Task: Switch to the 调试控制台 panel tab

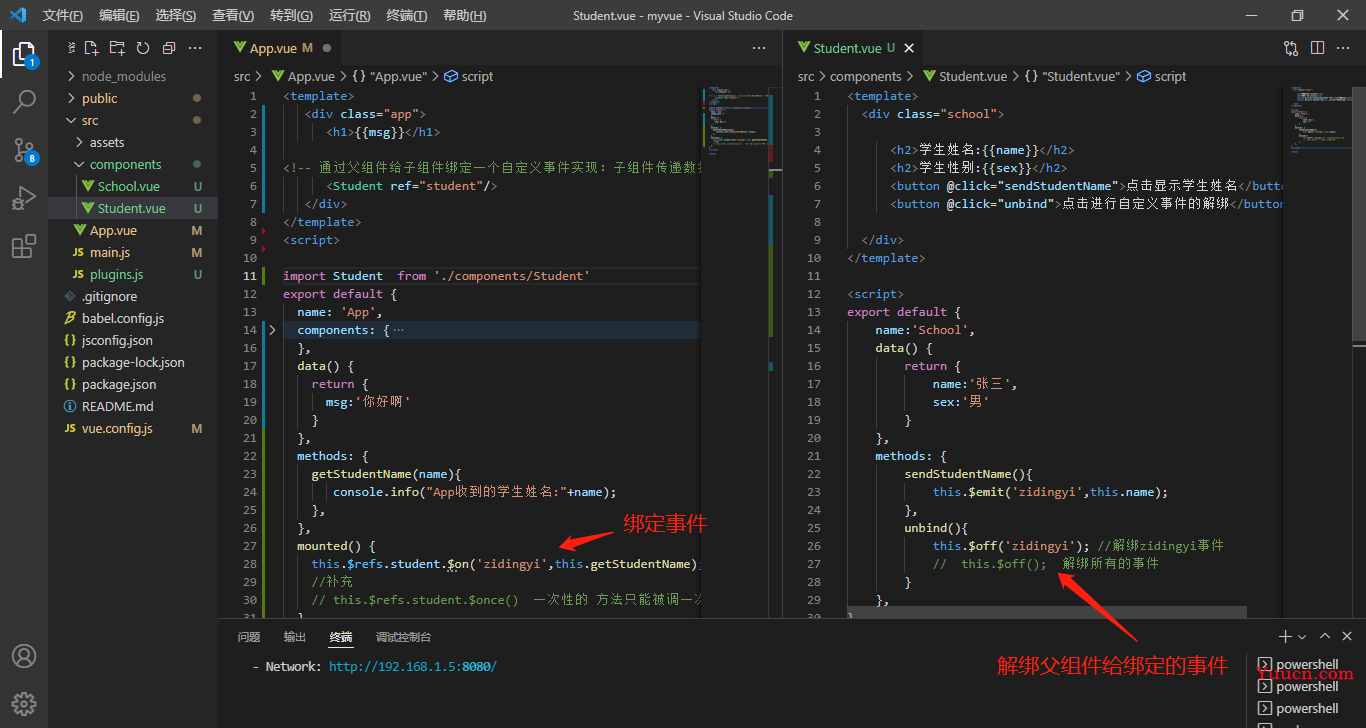Action: [404, 637]
